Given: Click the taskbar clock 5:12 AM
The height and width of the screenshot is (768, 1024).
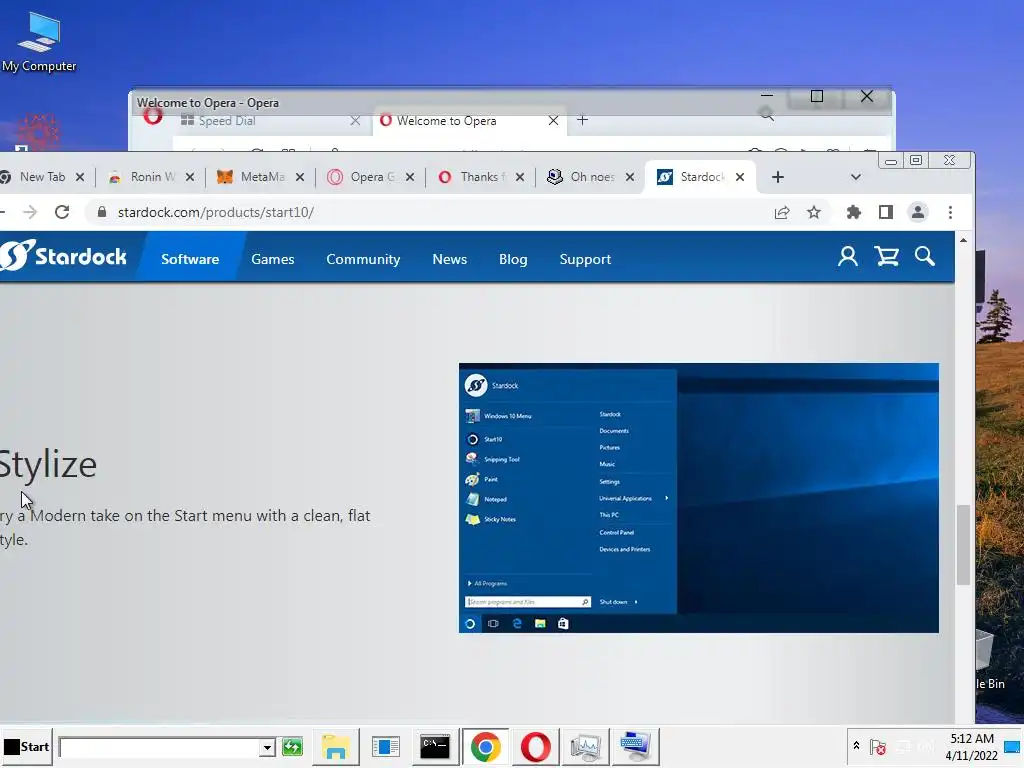Looking at the screenshot, I should click(972, 739).
